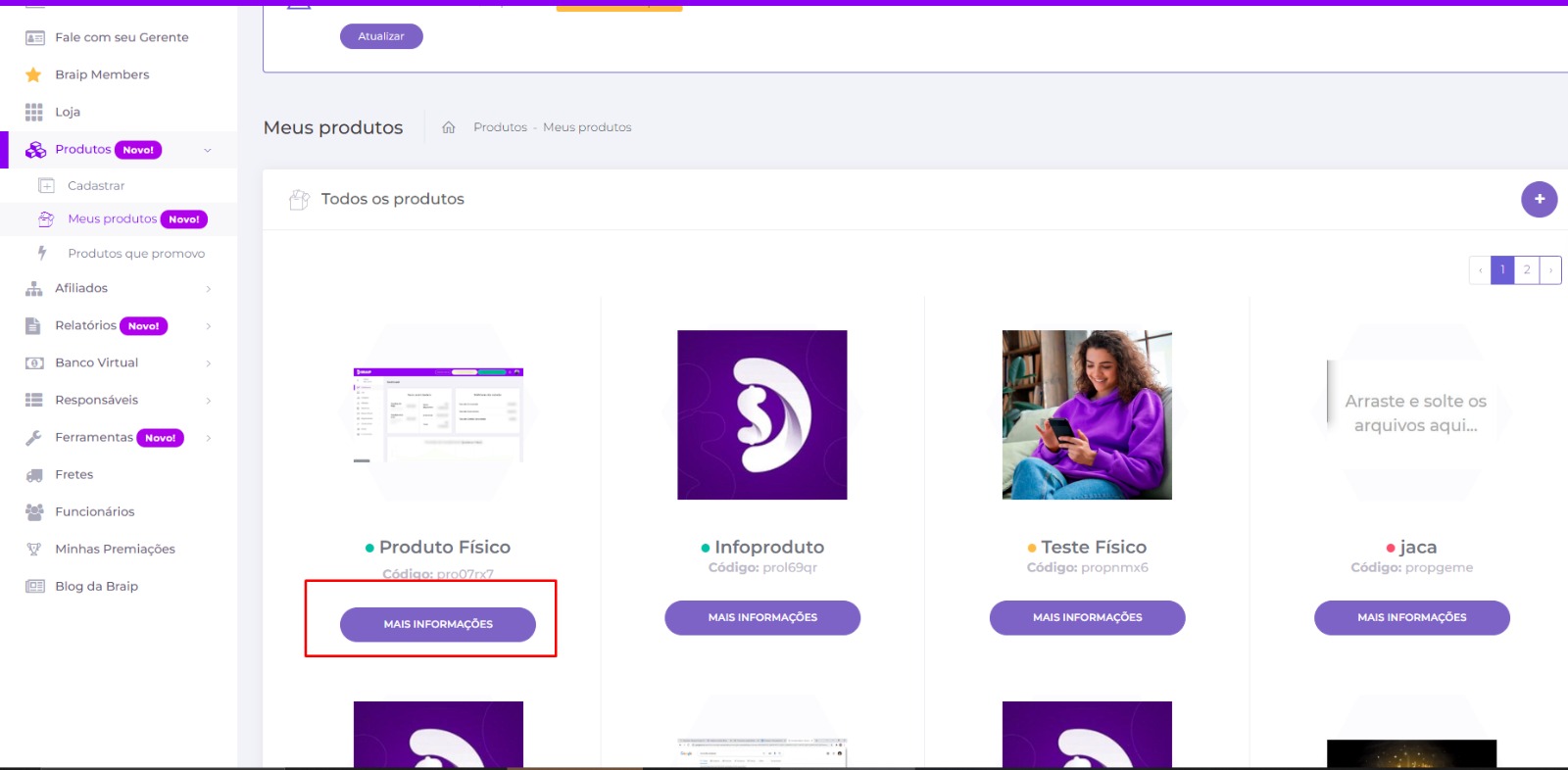The width and height of the screenshot is (1568, 770).
Task: Click Mais Informações for jaca
Action: (1412, 618)
